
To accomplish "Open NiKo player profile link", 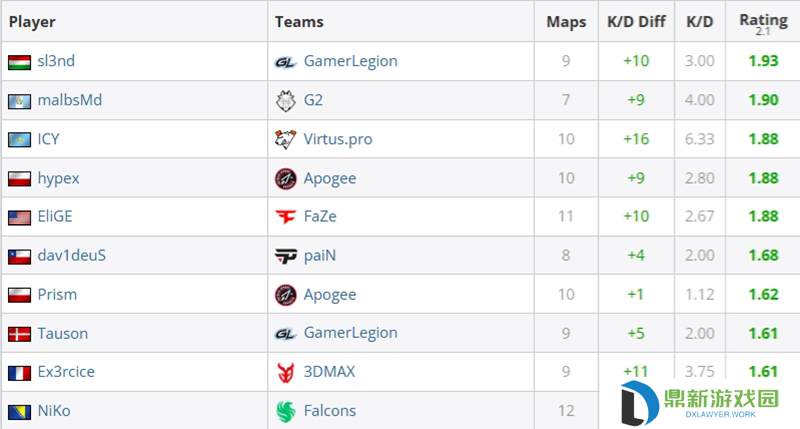I will (x=54, y=411).
